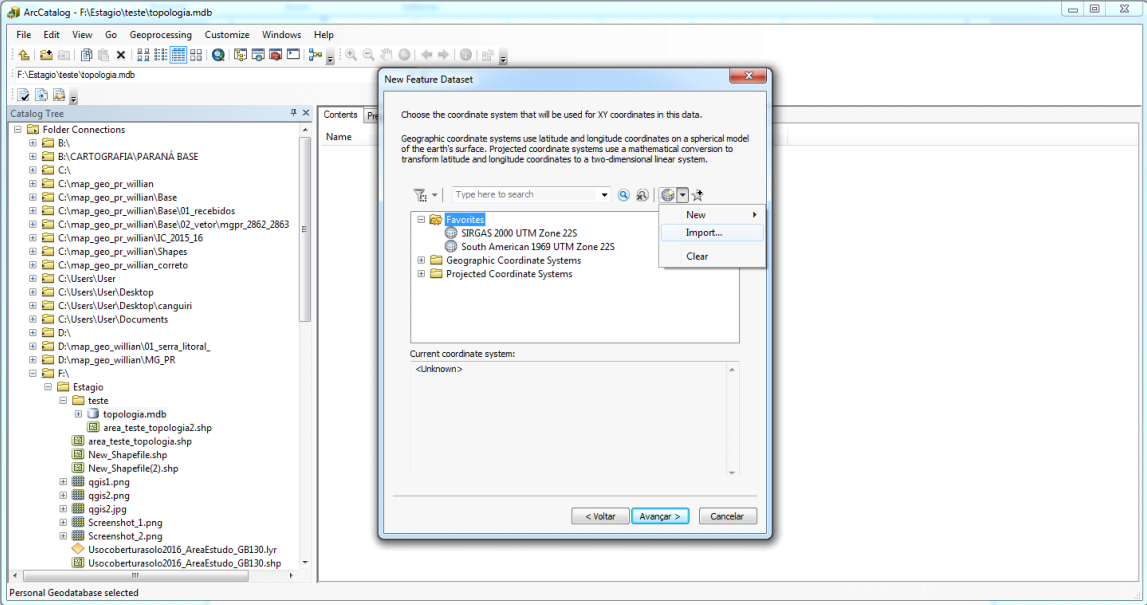1147x605 pixels.
Task: Click the Cancelar button
Action: [x=728, y=516]
